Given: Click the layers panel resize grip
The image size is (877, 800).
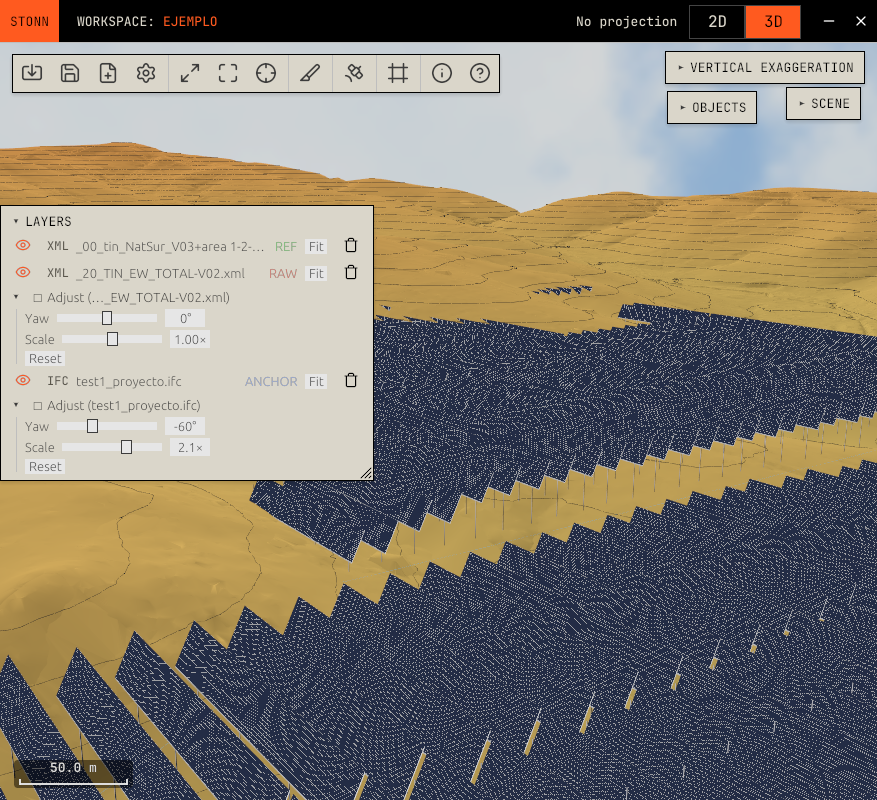Looking at the screenshot, I should (366, 473).
